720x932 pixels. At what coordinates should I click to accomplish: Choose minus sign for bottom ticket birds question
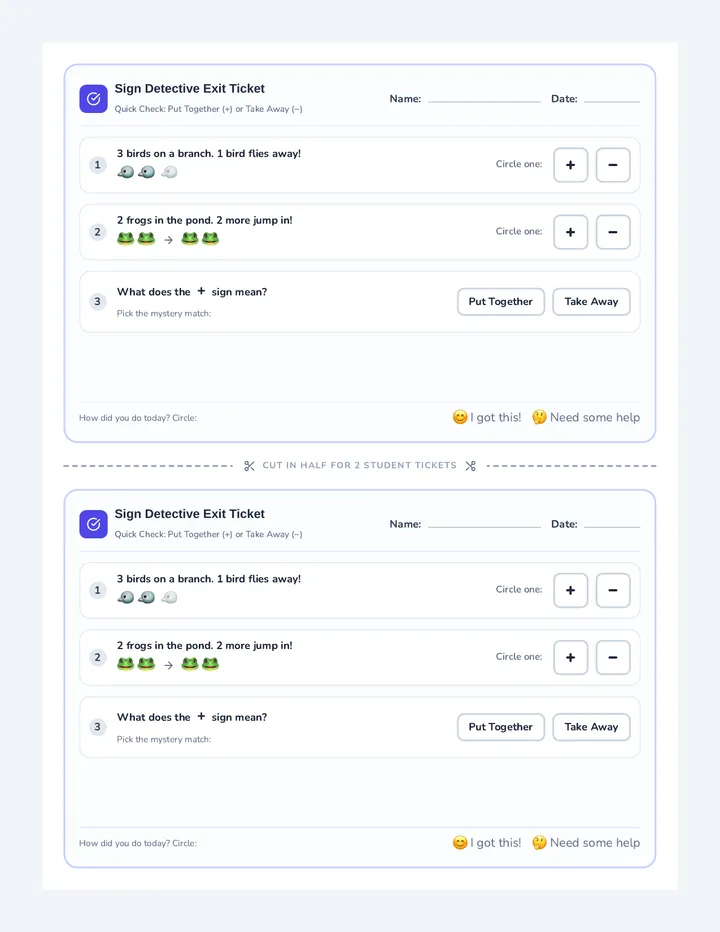(613, 590)
